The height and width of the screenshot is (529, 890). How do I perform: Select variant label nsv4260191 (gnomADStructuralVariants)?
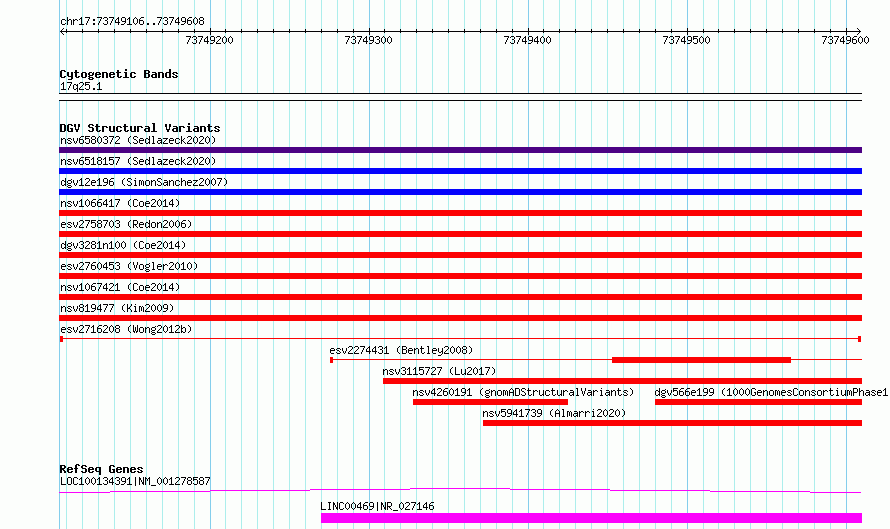click(523, 392)
